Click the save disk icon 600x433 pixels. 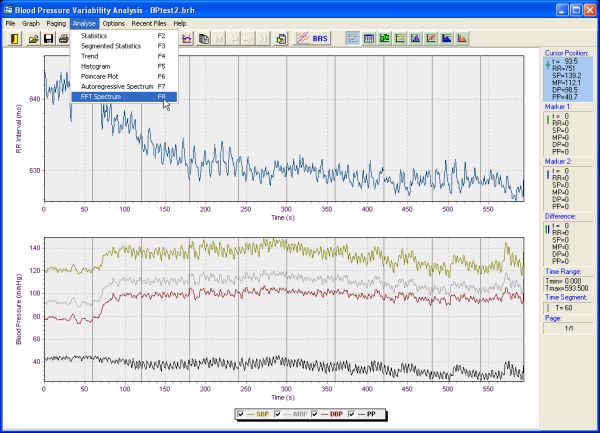click(x=48, y=39)
